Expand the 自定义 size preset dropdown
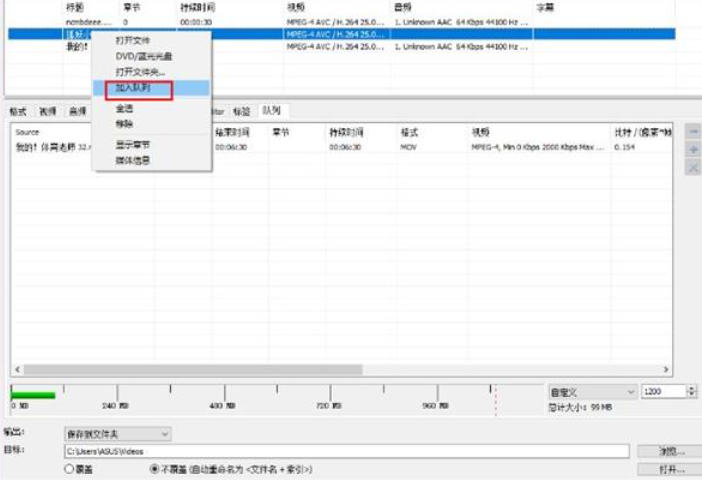The width and height of the screenshot is (702, 480). pyautogui.click(x=591, y=392)
